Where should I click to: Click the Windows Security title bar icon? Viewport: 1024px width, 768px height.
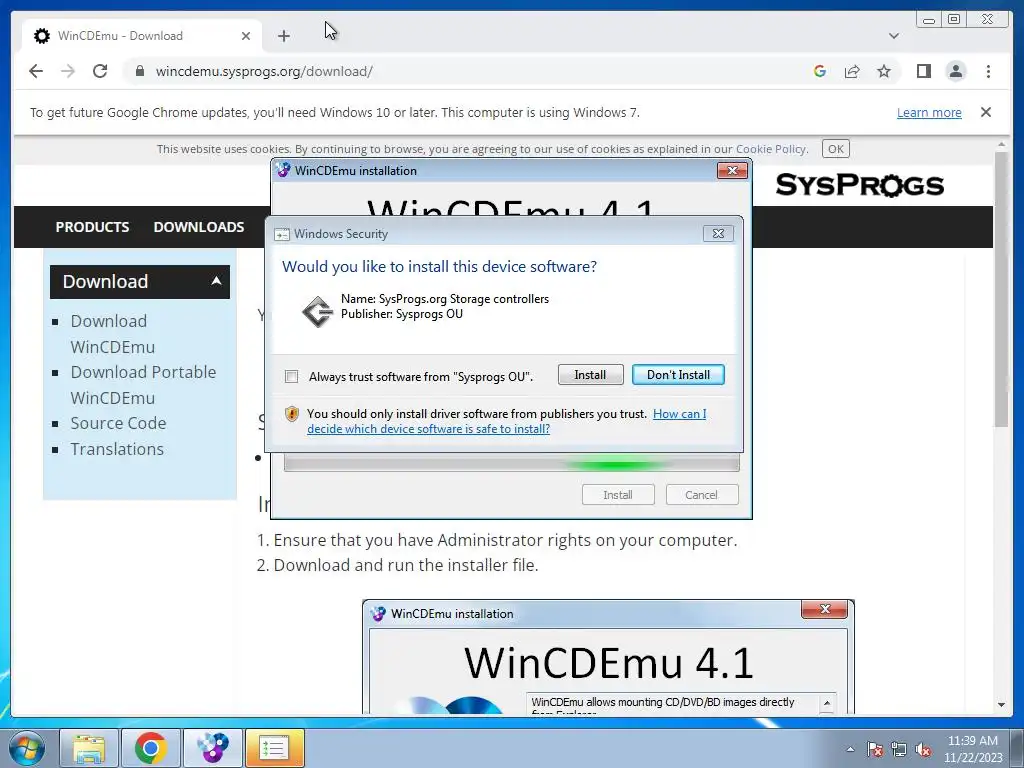tap(282, 234)
